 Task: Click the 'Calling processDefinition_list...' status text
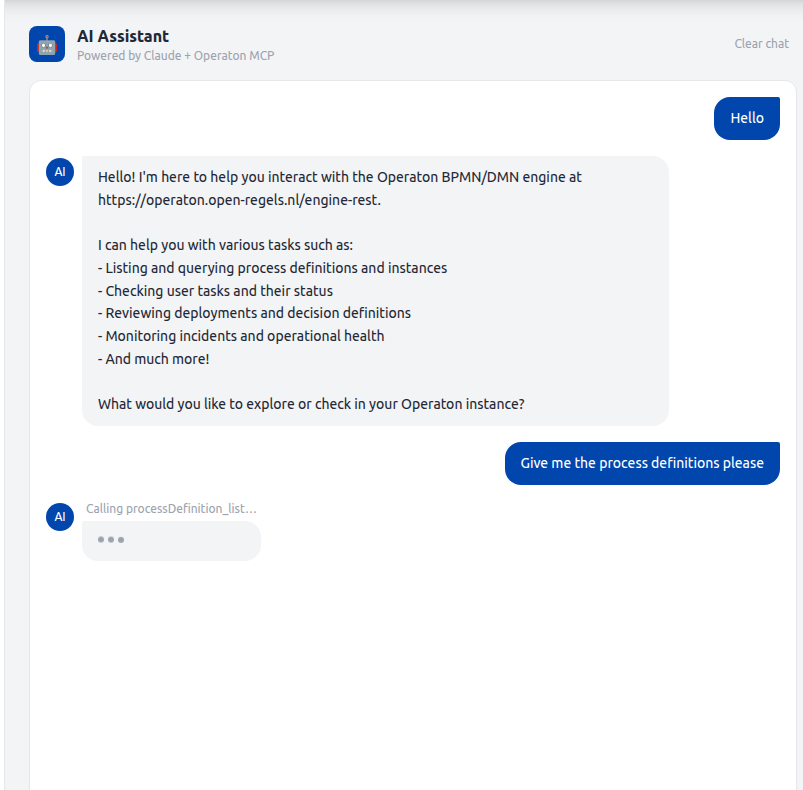(171, 508)
